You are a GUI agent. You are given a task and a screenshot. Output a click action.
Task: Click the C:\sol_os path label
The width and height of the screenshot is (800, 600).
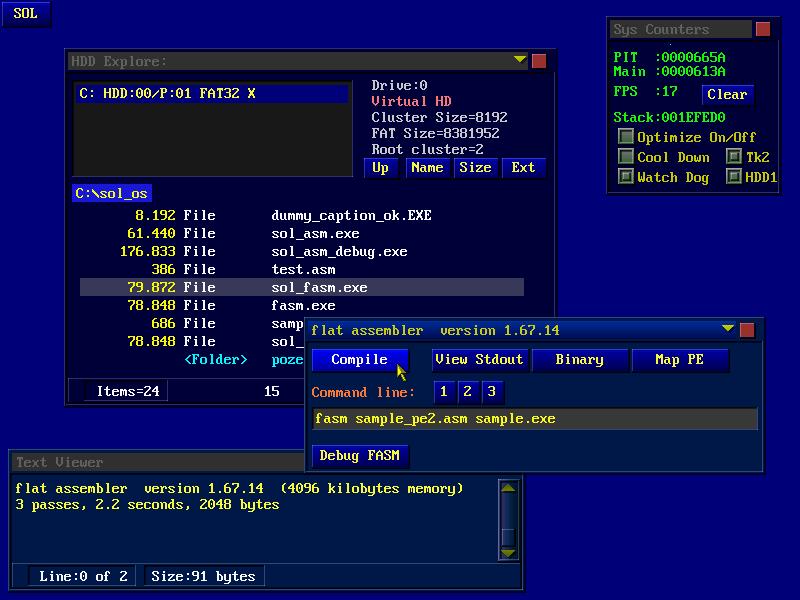coord(112,193)
